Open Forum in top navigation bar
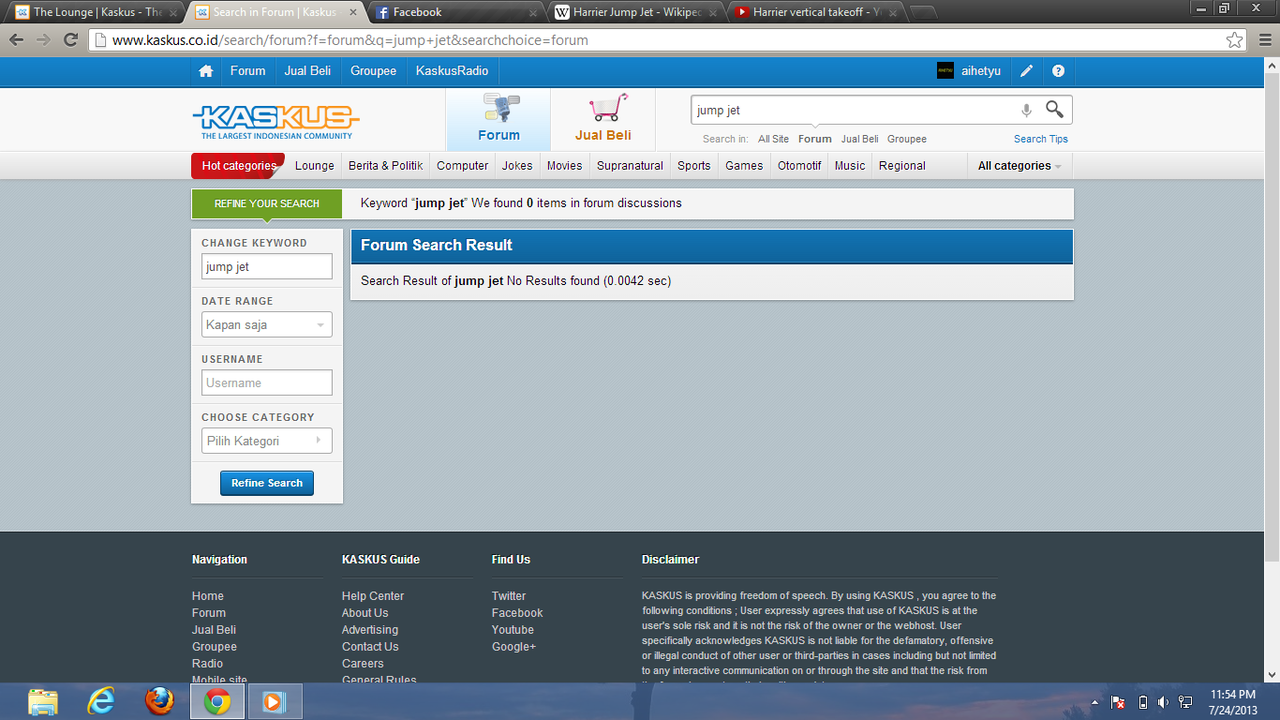Screen dimensions: 1280x720 tap(247, 71)
